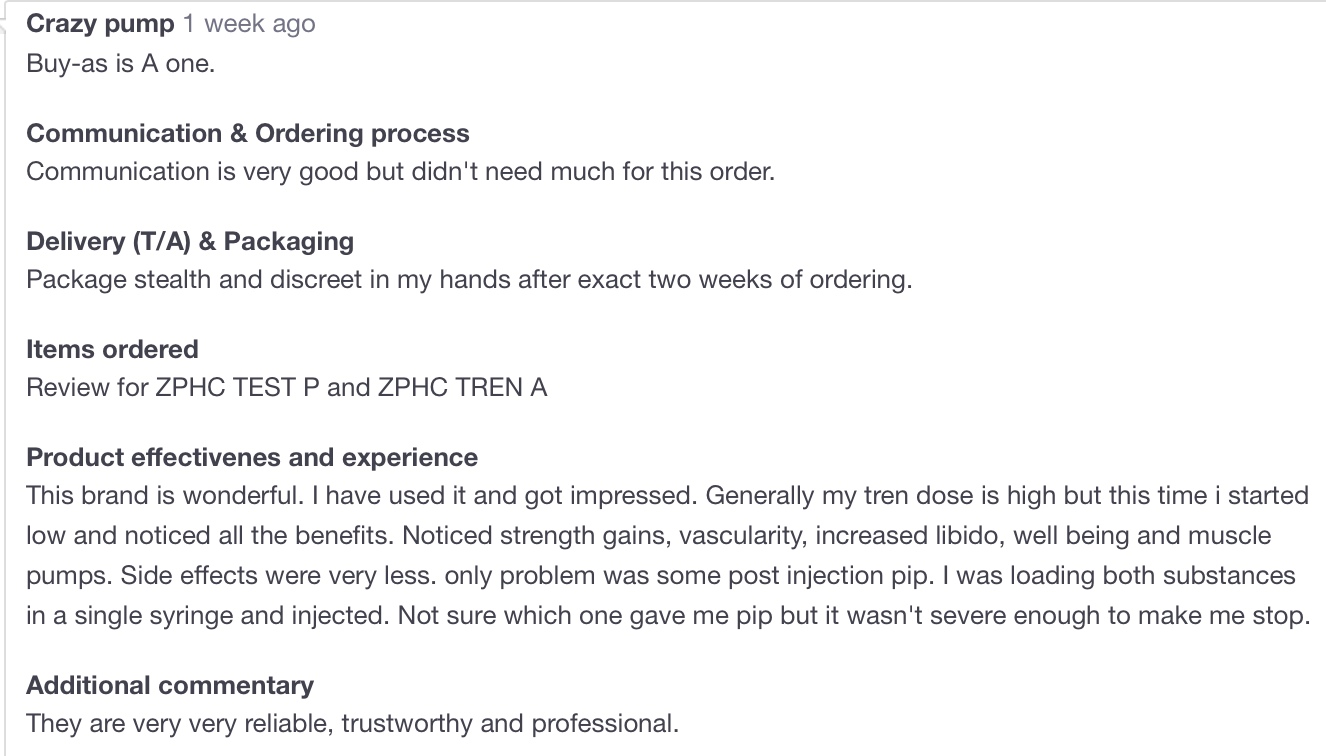Viewport: 1326px width, 756px height.
Task: Select the "Delivery (T/A) & Packaging" heading
Action: point(190,241)
